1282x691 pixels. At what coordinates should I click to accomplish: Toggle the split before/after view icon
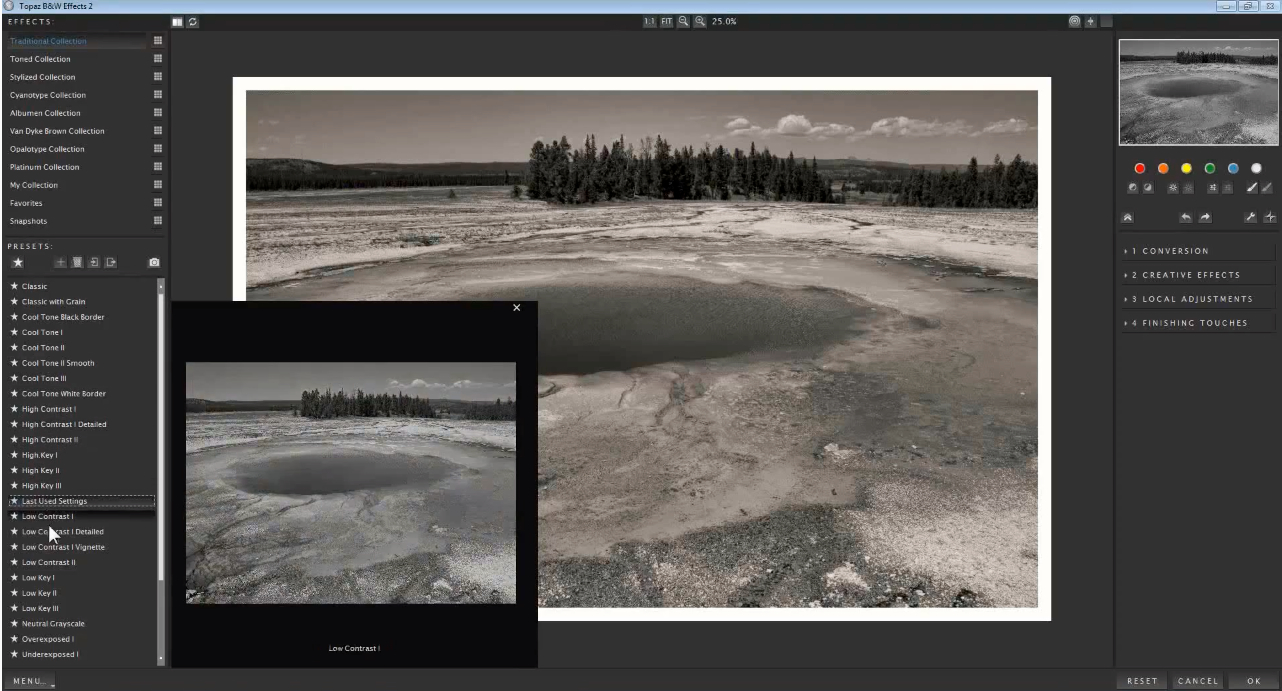click(x=177, y=21)
